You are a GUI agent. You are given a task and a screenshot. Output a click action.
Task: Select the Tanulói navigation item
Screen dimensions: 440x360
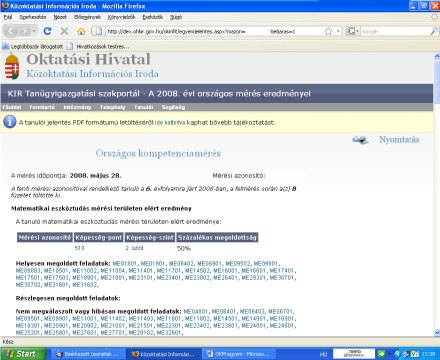click(144, 107)
